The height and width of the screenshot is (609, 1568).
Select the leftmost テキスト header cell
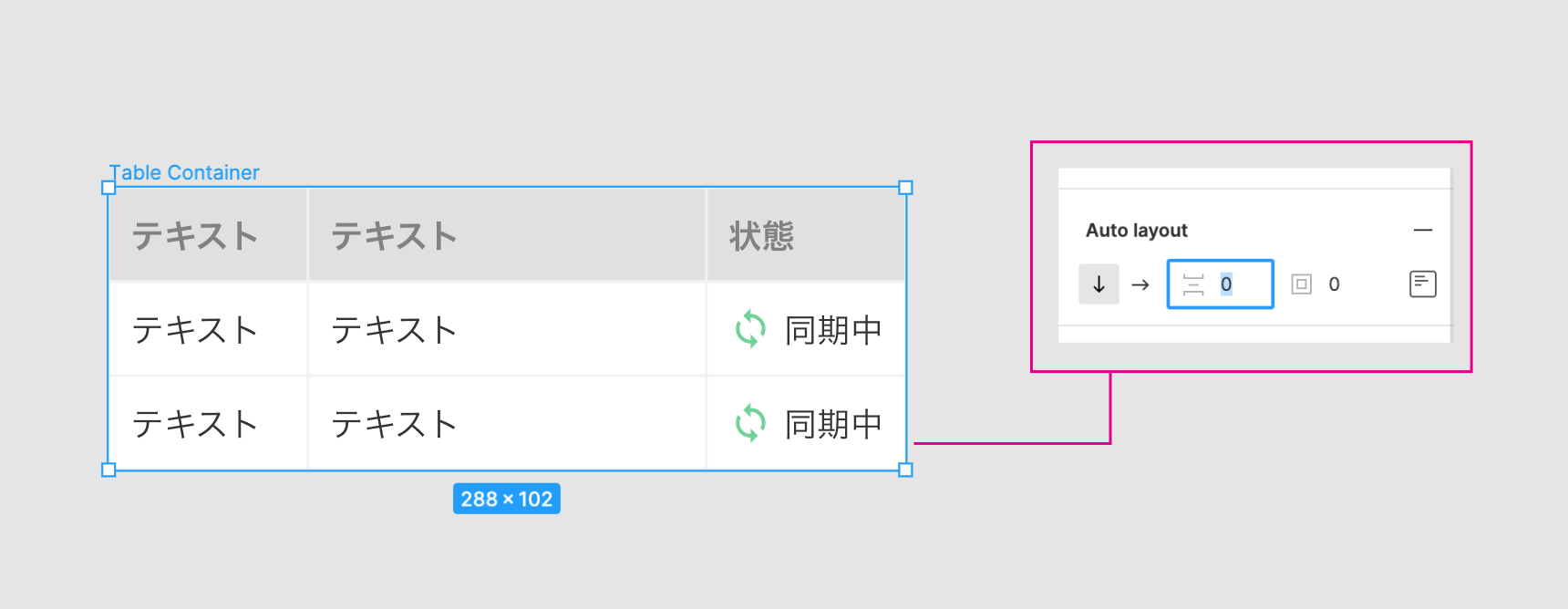point(195,236)
